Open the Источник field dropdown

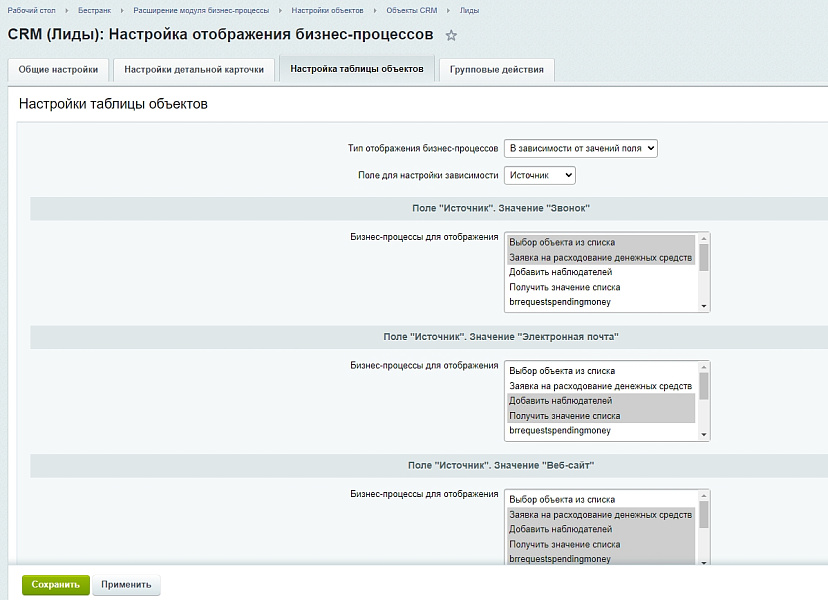point(540,175)
